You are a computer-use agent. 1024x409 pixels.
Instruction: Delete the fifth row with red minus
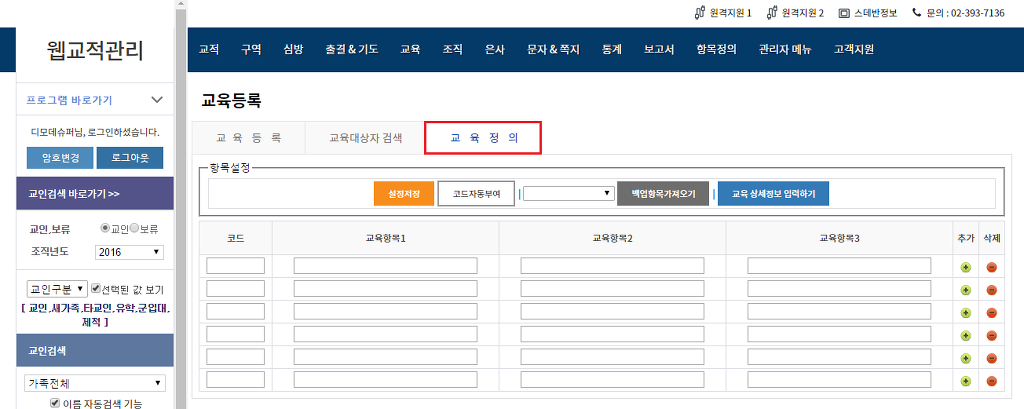[x=991, y=358]
